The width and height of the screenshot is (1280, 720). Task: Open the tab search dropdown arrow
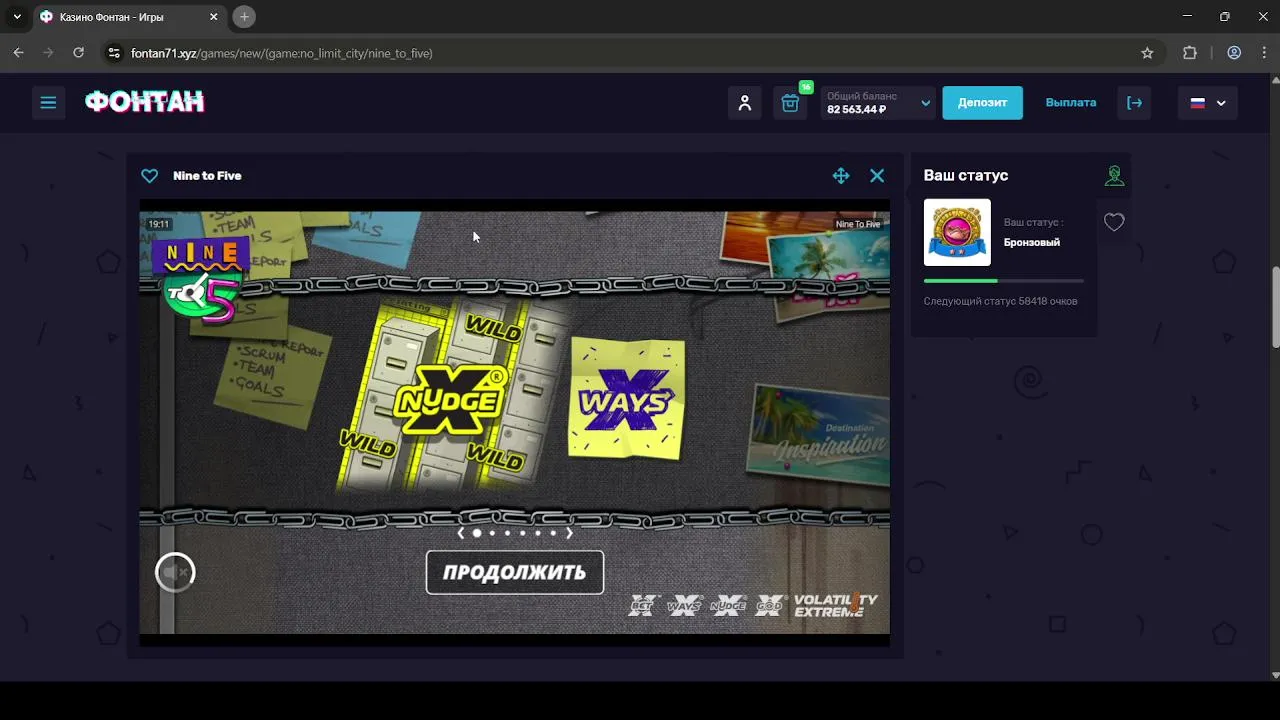coord(16,17)
